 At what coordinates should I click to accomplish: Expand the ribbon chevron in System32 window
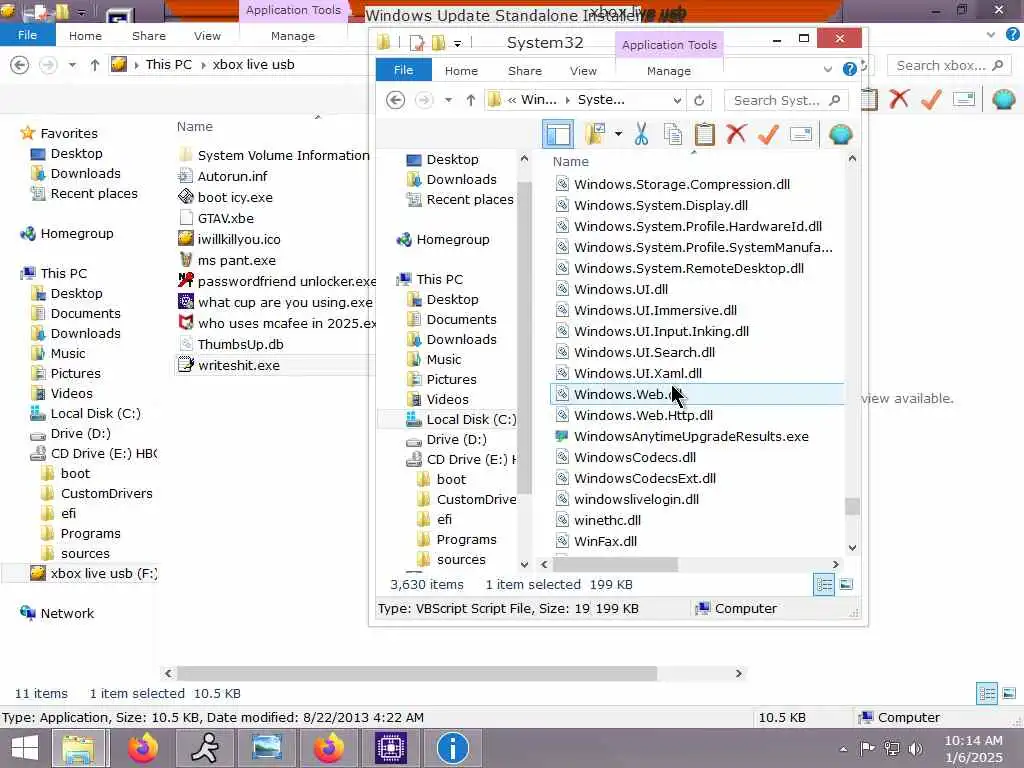click(827, 69)
